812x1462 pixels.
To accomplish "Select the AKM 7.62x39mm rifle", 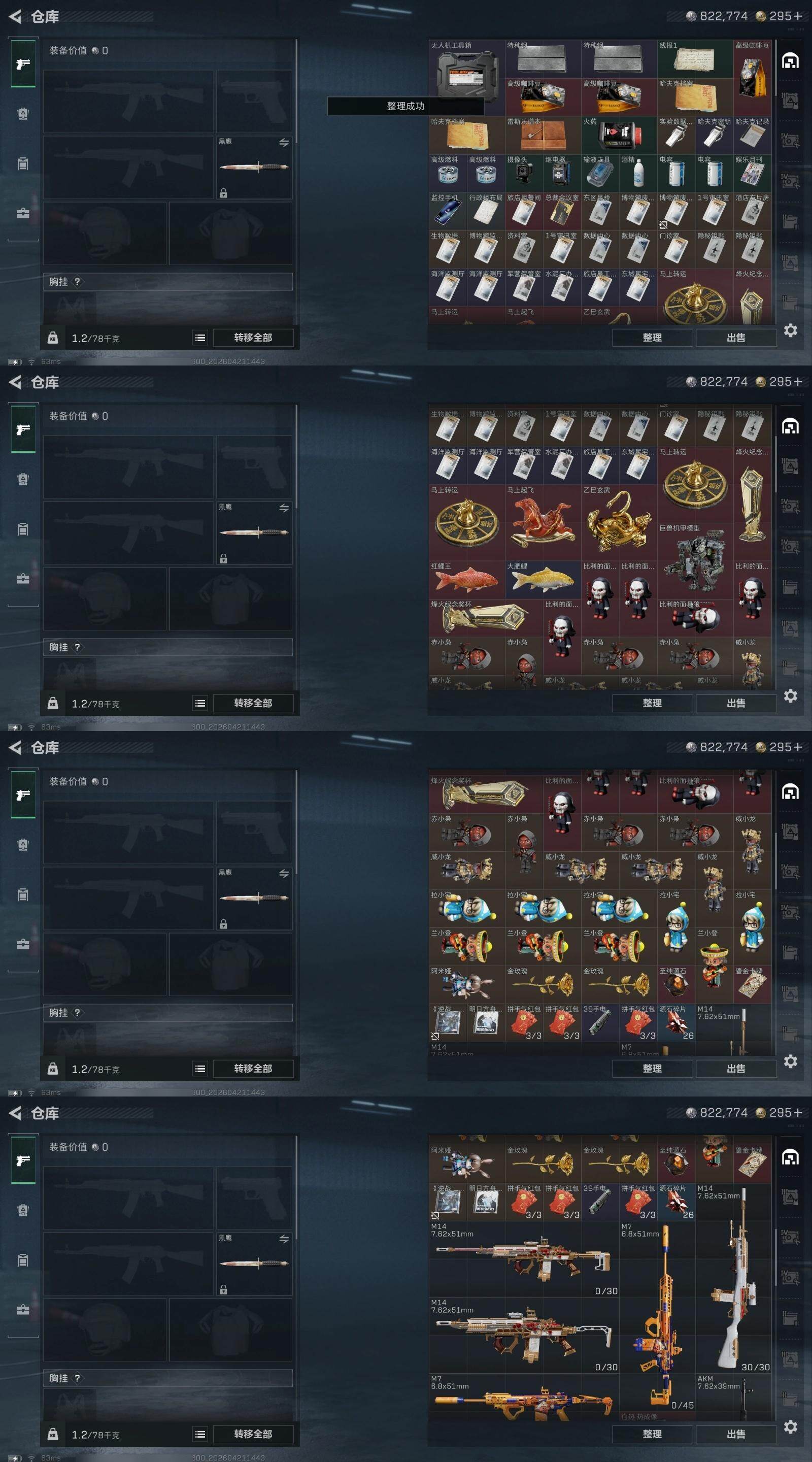I will point(734,1397).
